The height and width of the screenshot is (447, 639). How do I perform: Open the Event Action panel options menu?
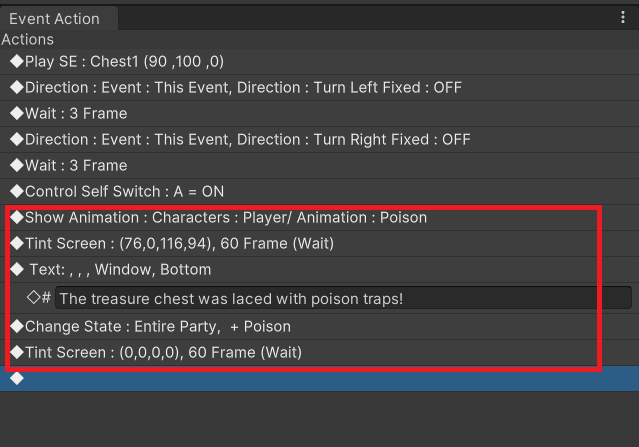pos(623,18)
